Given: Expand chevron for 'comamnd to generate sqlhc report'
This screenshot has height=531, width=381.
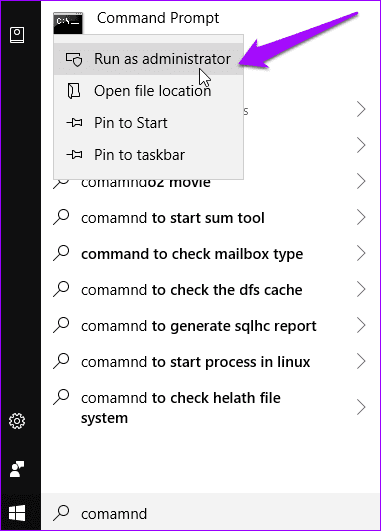Looking at the screenshot, I should (x=361, y=325).
